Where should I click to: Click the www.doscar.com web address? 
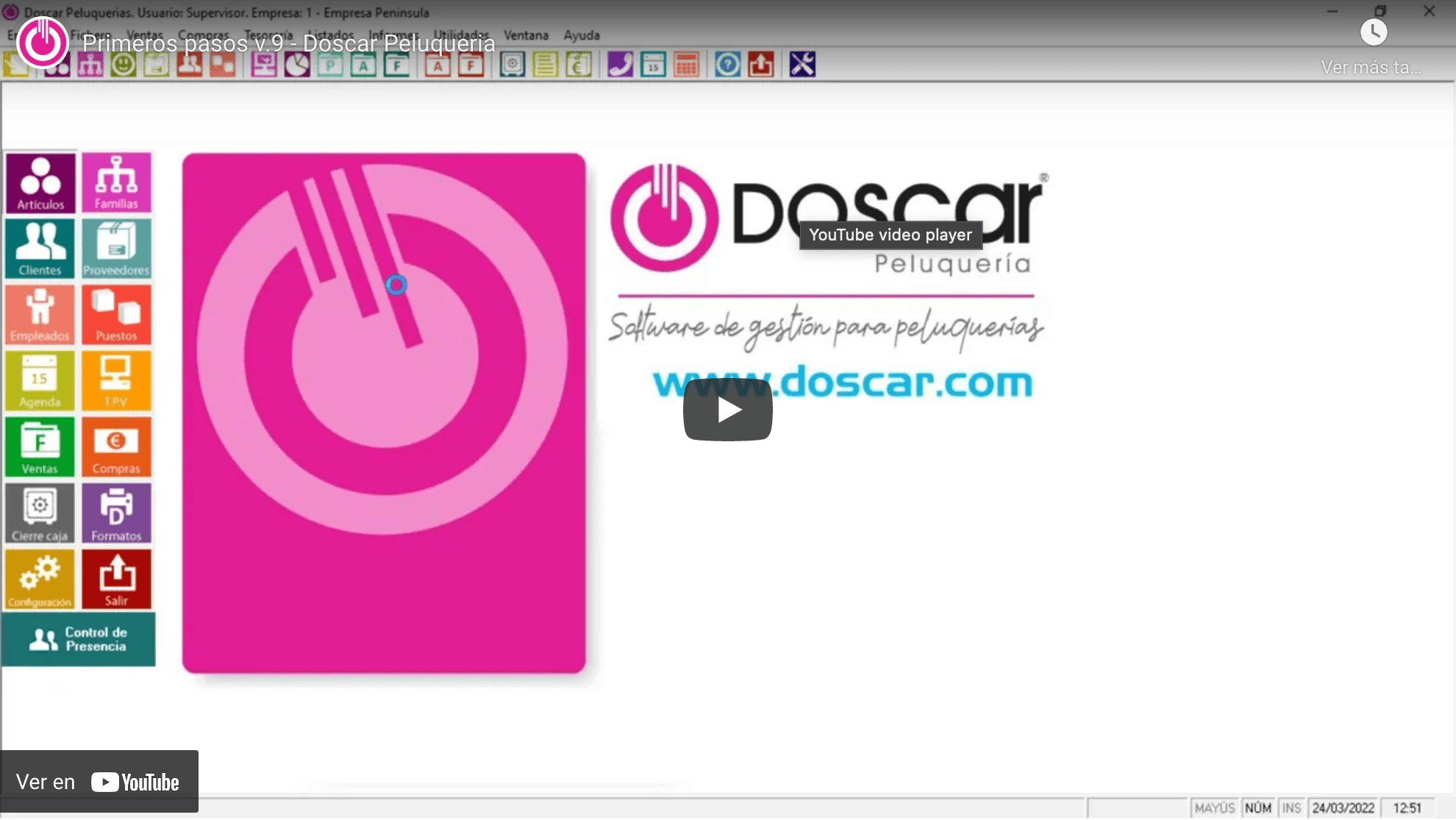(843, 382)
